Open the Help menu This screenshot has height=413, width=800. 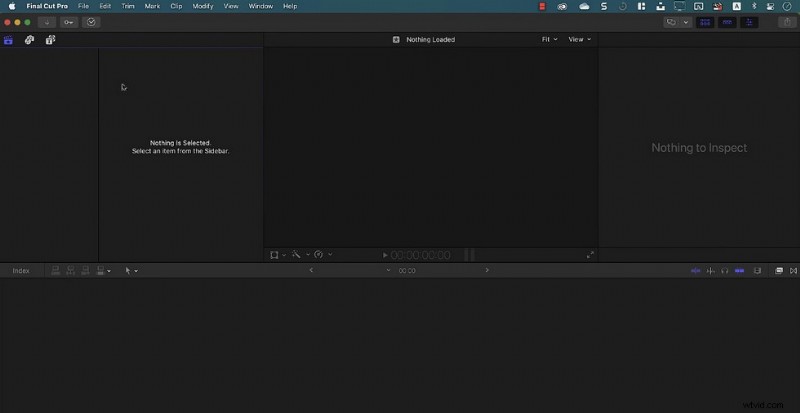coord(290,6)
